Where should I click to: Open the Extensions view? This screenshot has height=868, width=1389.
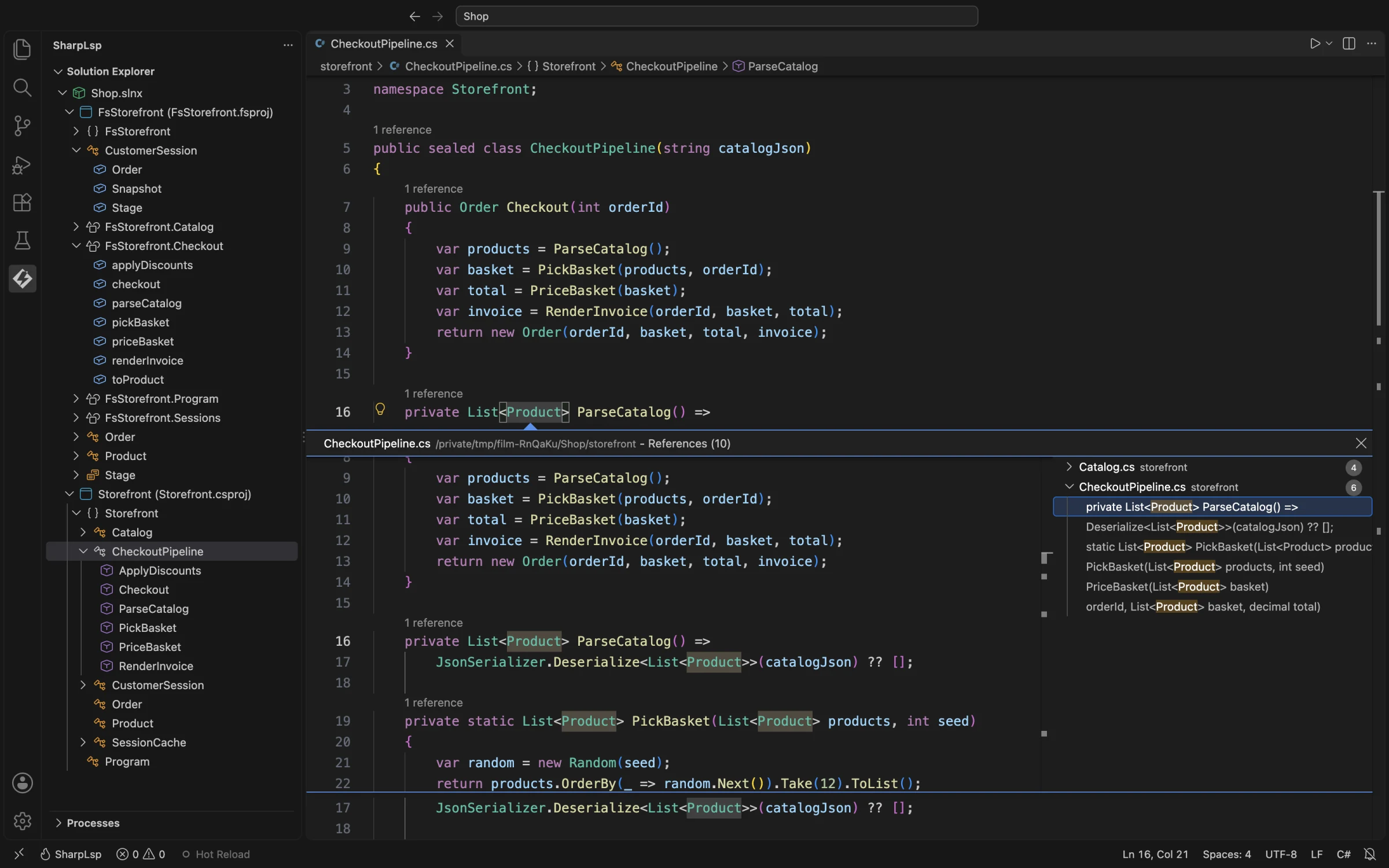pyautogui.click(x=22, y=203)
